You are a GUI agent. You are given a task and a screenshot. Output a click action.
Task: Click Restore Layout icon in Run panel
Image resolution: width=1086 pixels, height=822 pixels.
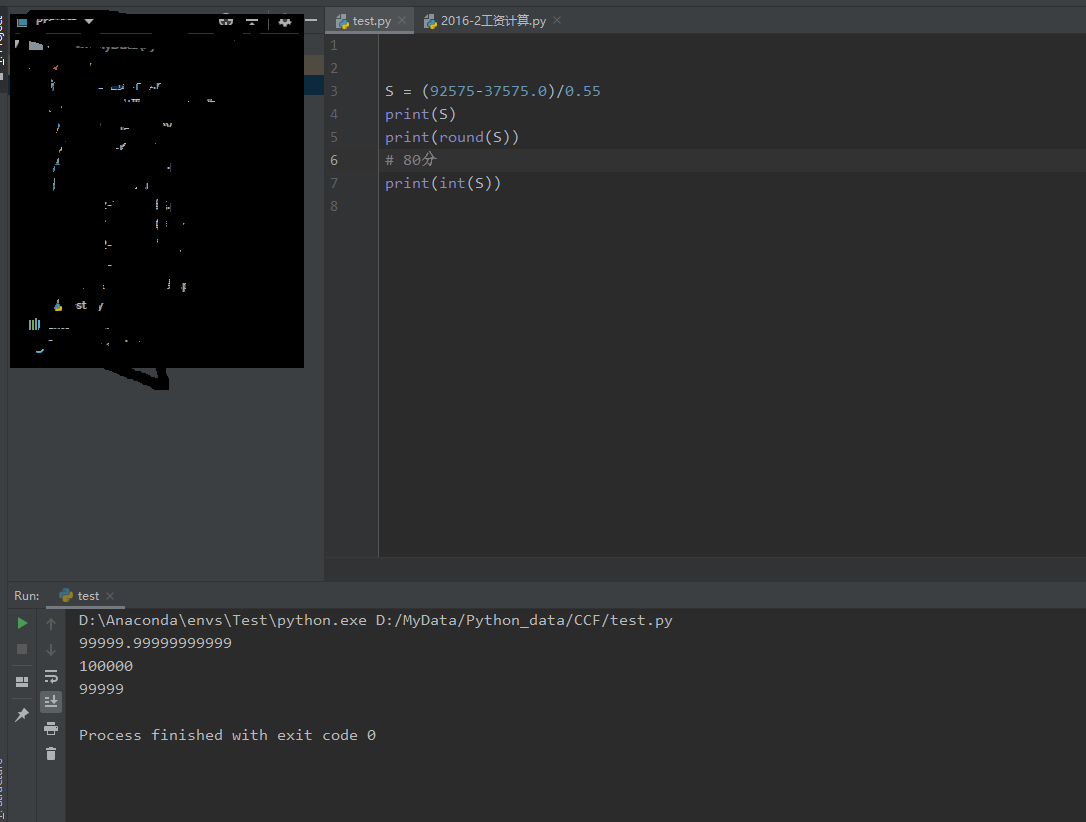coord(22,681)
